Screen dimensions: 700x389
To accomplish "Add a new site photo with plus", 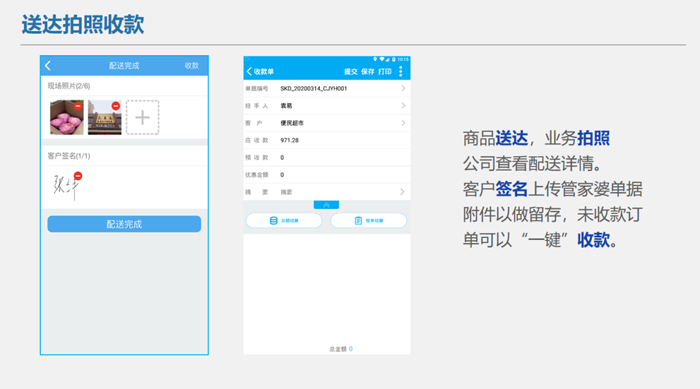I will click(142, 117).
